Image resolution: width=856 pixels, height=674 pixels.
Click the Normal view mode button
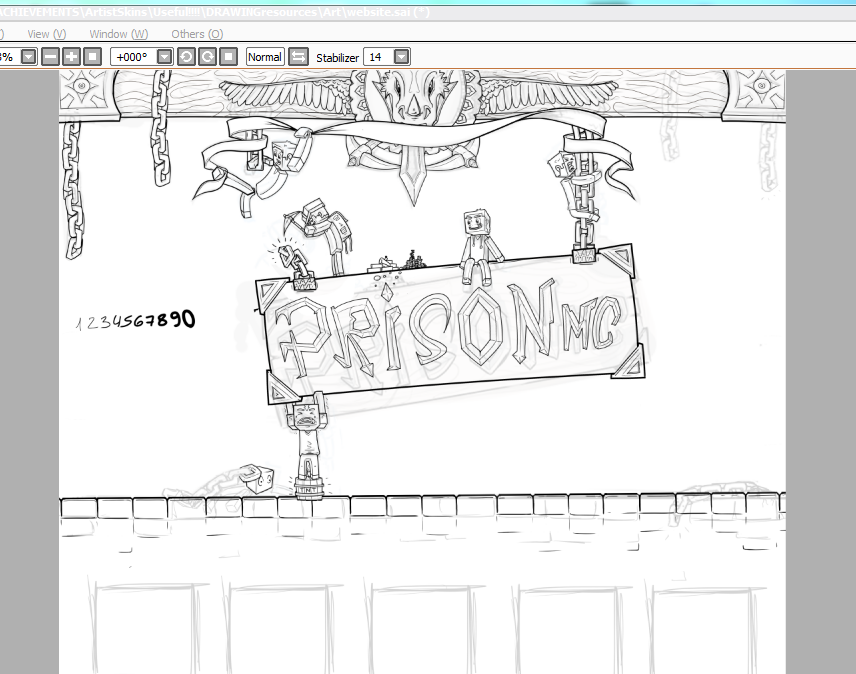coord(265,57)
